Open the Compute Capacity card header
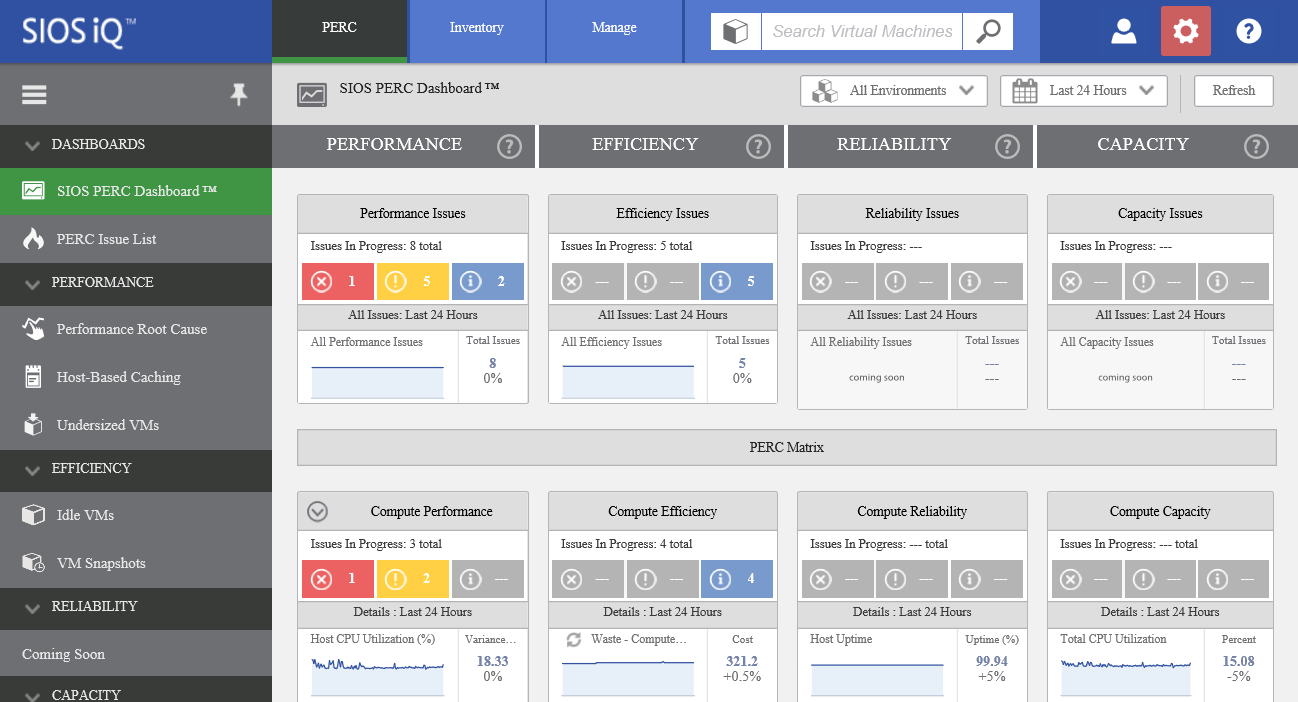 (x=1160, y=511)
